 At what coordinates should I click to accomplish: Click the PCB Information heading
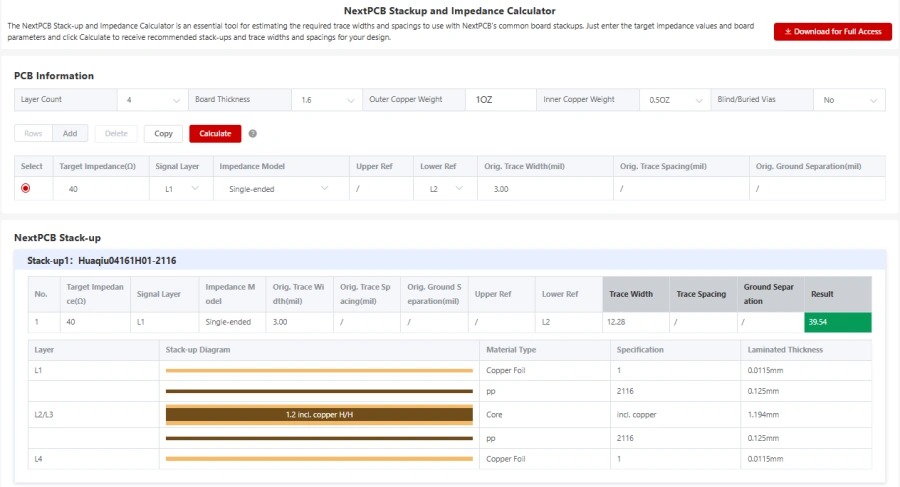(54, 76)
